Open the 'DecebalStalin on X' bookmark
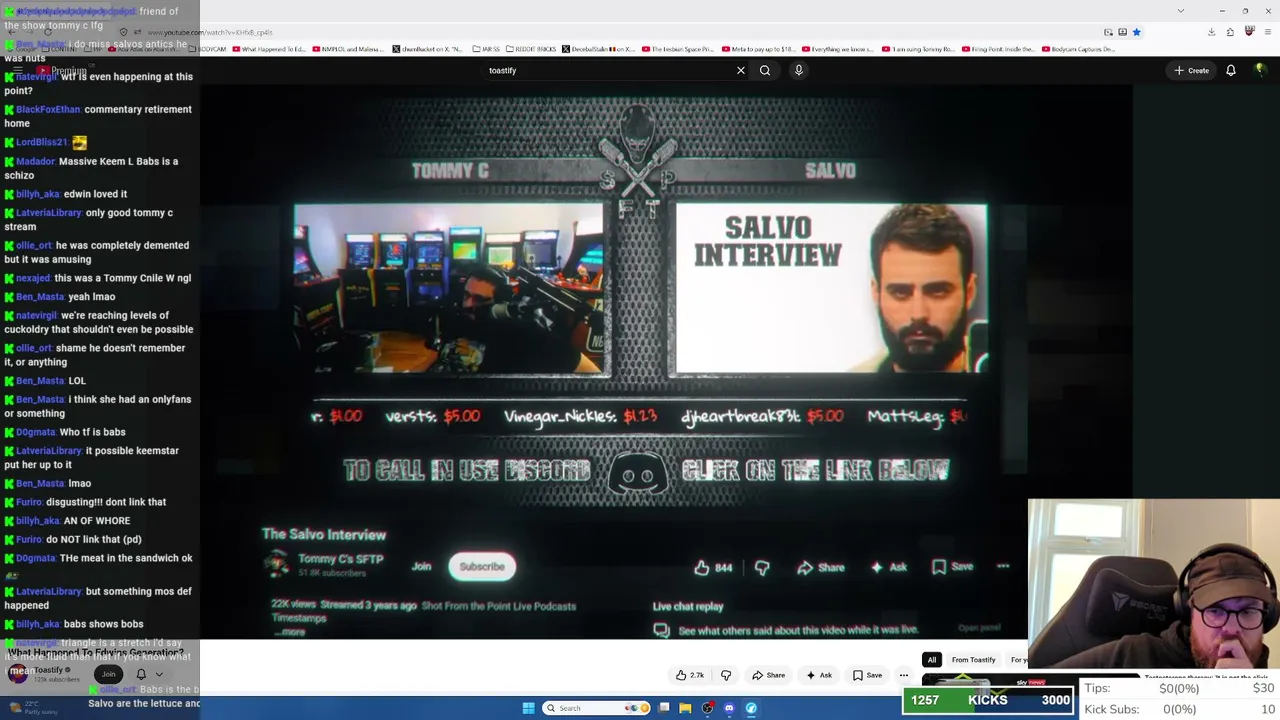This screenshot has height=720, width=1280. click(599, 49)
